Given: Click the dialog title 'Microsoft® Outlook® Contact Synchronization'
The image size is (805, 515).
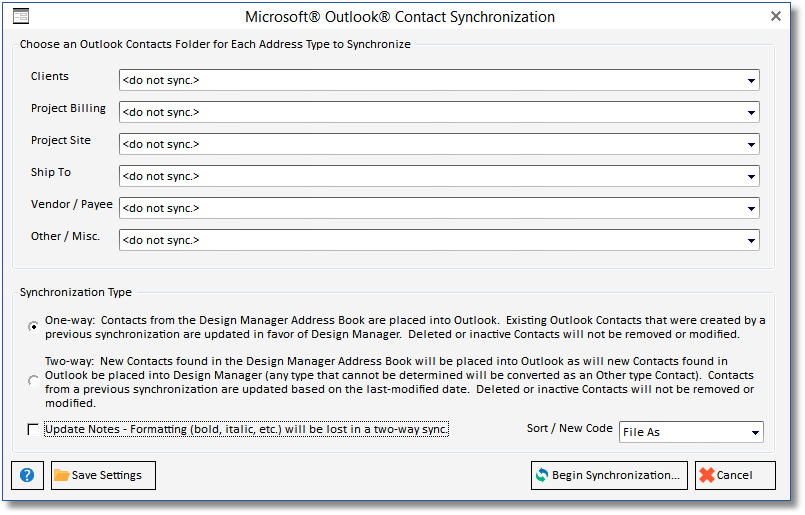Looking at the screenshot, I should (400, 17).
